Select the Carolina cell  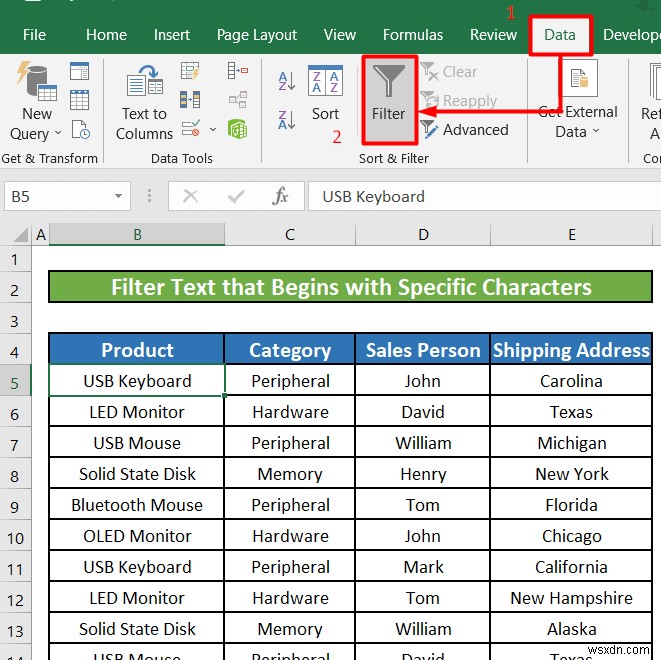[571, 381]
